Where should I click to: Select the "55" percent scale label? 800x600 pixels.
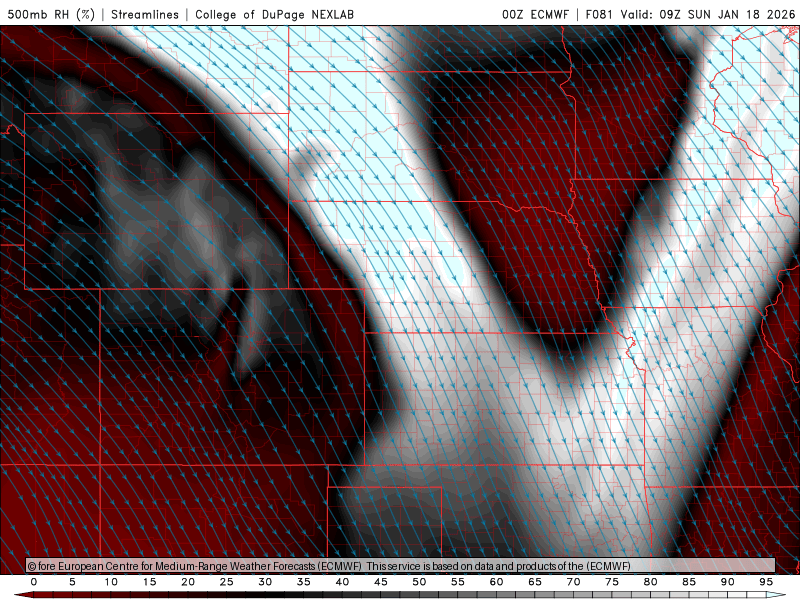(x=458, y=582)
